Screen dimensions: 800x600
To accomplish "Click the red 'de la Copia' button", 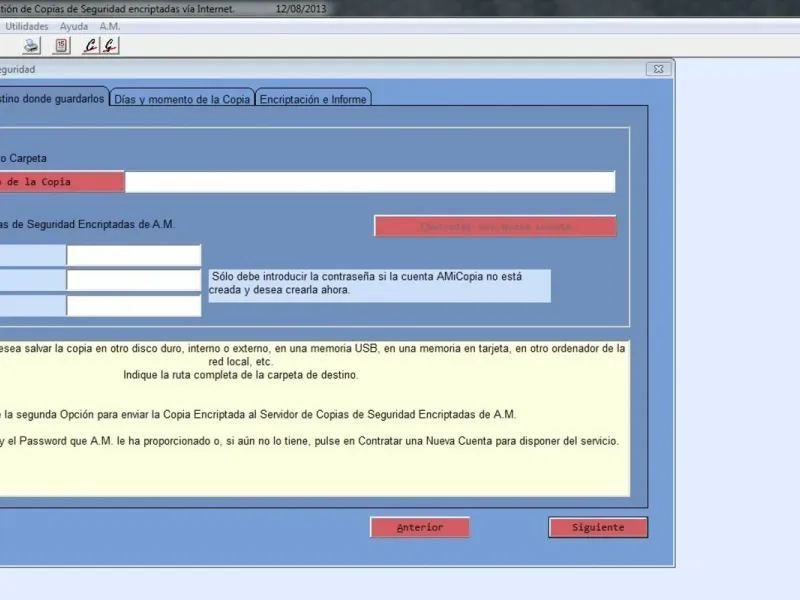I will click(61, 182).
